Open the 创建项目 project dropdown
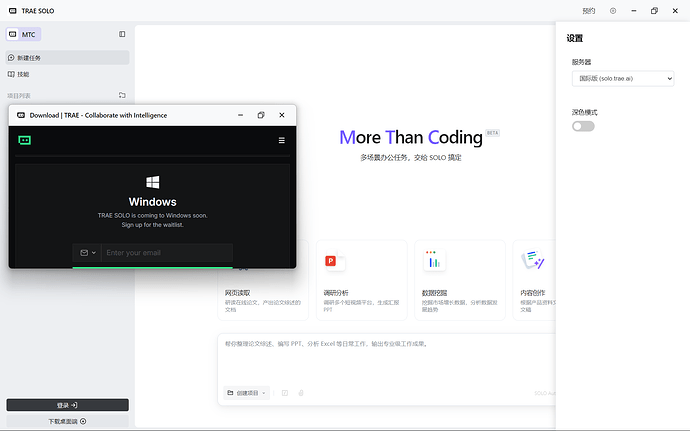690x431 pixels. point(246,393)
